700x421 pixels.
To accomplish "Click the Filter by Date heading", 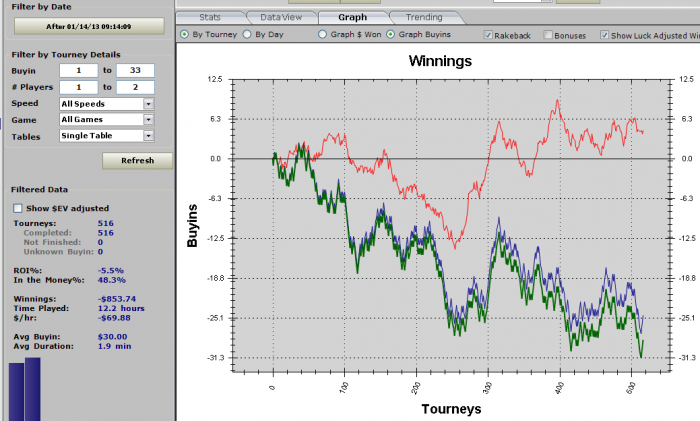I will [42, 7].
